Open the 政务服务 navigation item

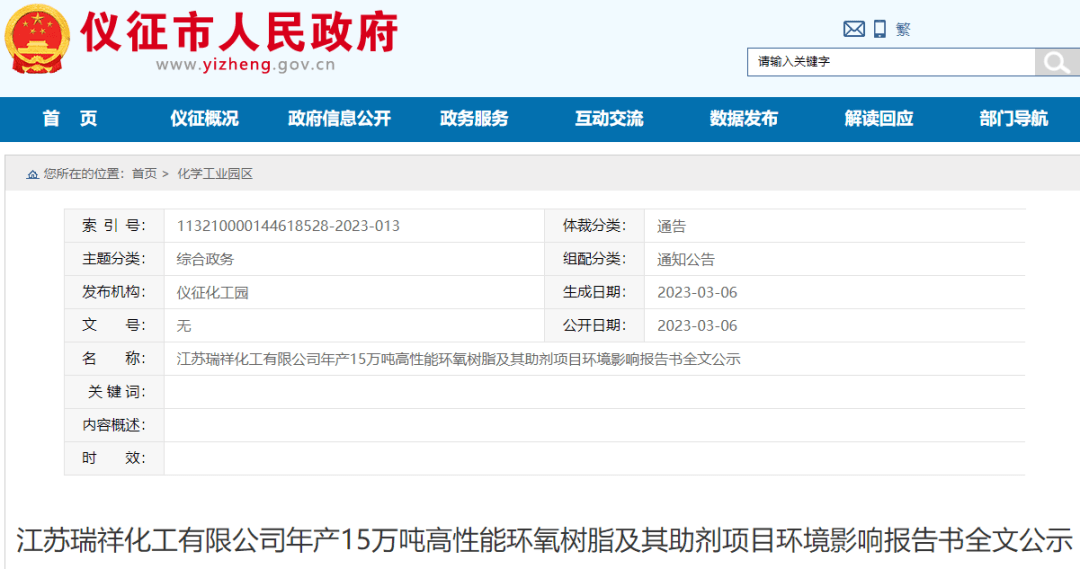(x=474, y=118)
